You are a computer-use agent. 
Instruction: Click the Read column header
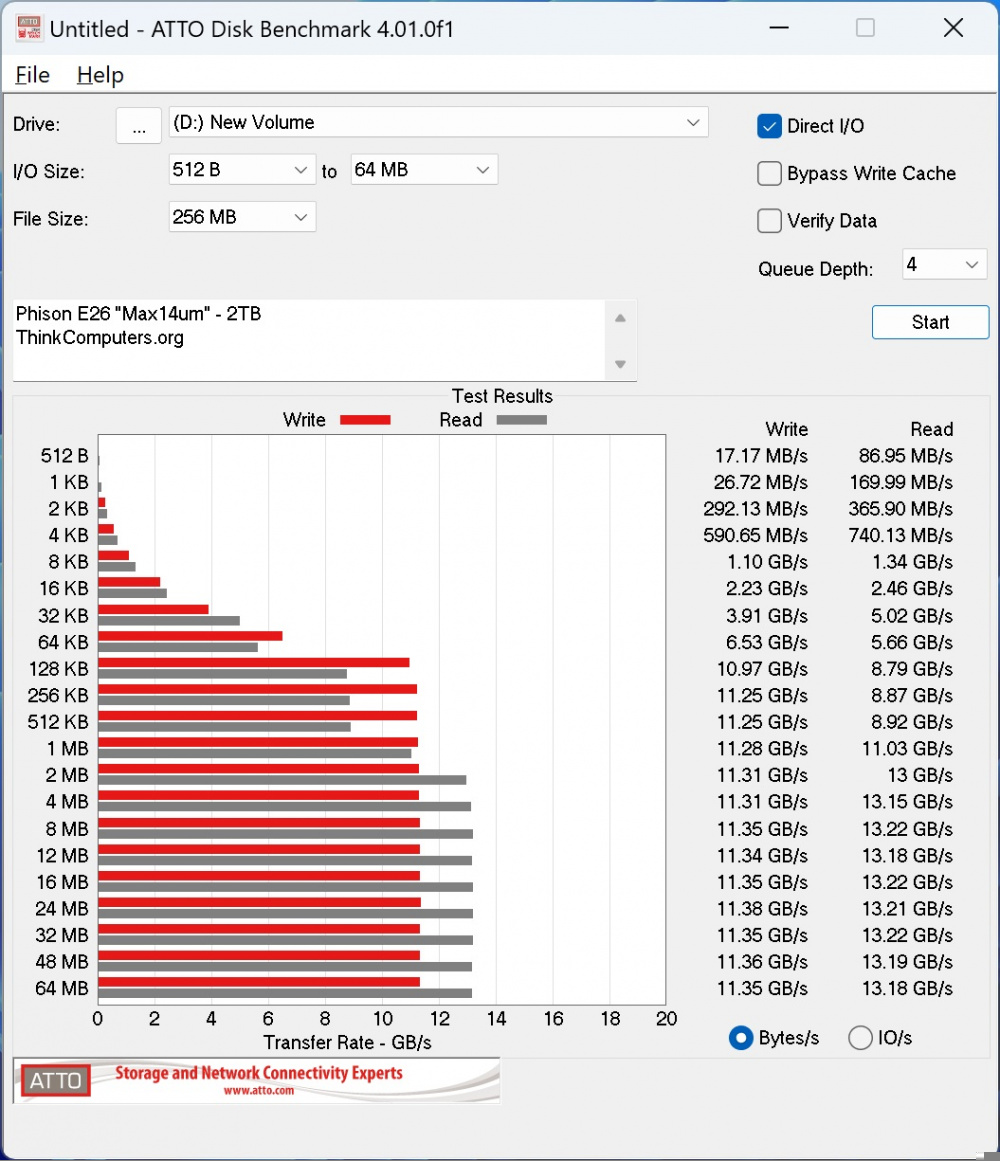(931, 429)
